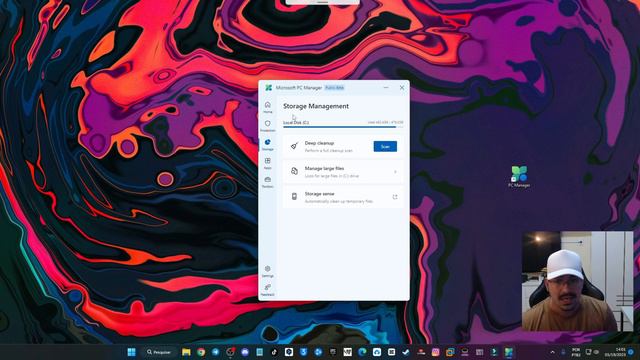This screenshot has height=360, width=640.
Task: Click the Storage sense title text
Action: click(x=319, y=194)
